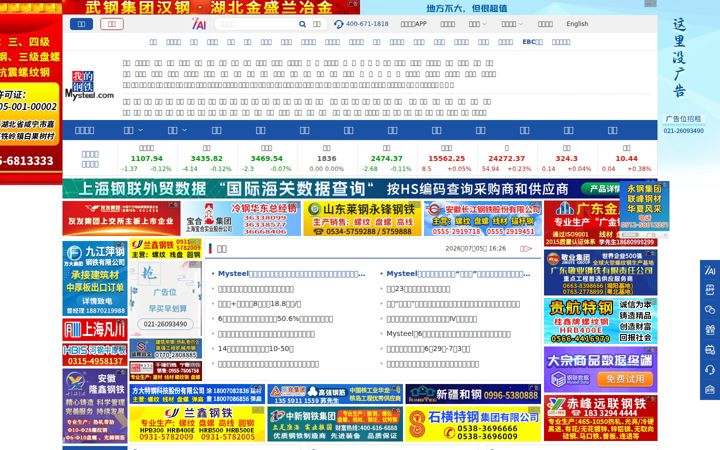The width and height of the screenshot is (720, 450).
Task: Open the news item containing 50.6%
Action: coord(275,319)
